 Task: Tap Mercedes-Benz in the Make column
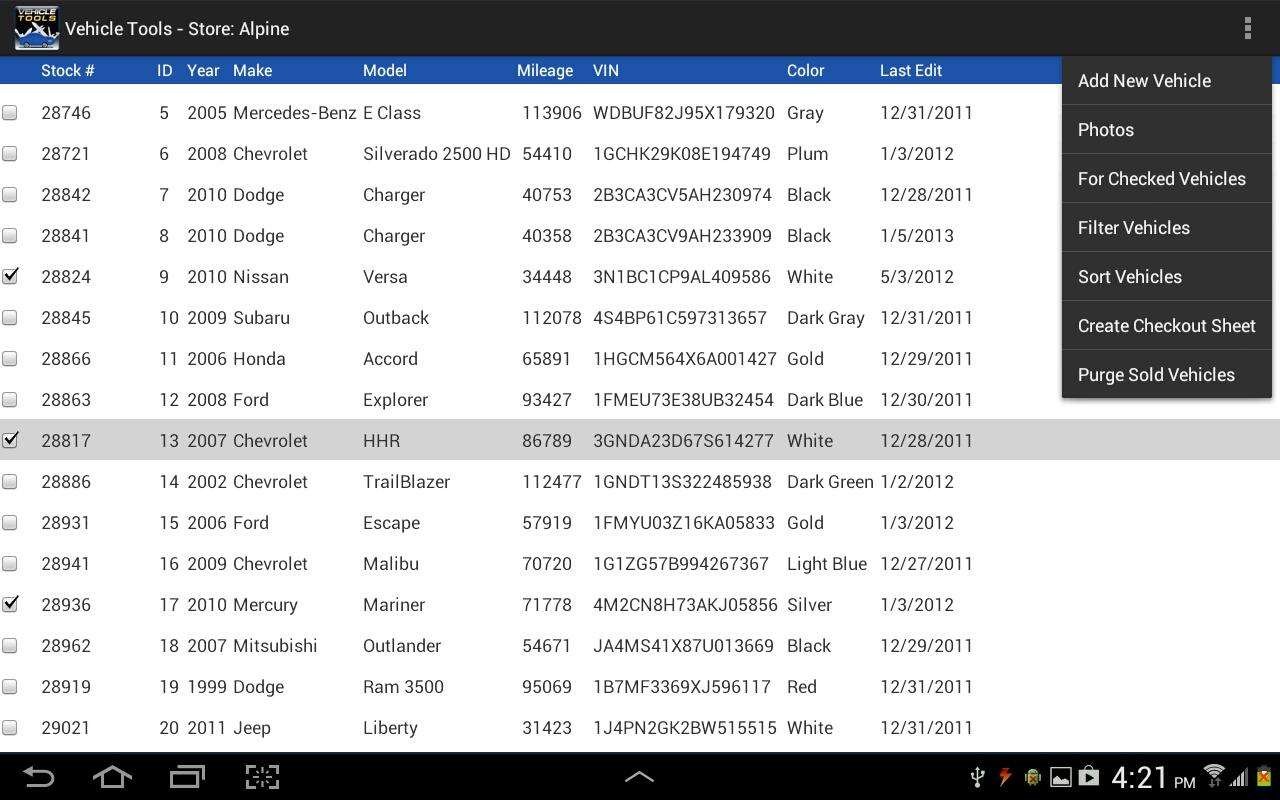[295, 113]
